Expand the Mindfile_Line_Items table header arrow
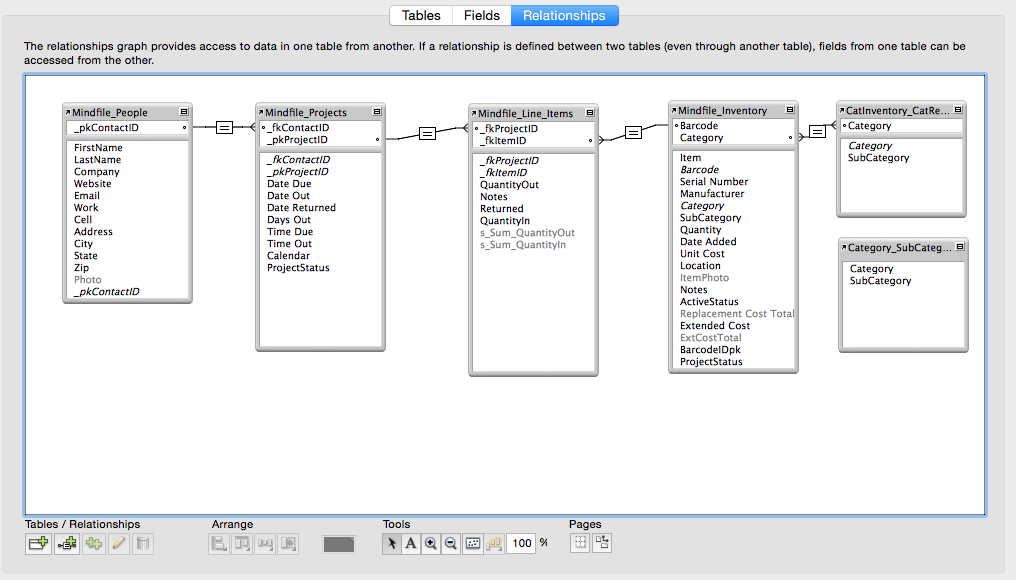The image size is (1016, 580). point(474,113)
